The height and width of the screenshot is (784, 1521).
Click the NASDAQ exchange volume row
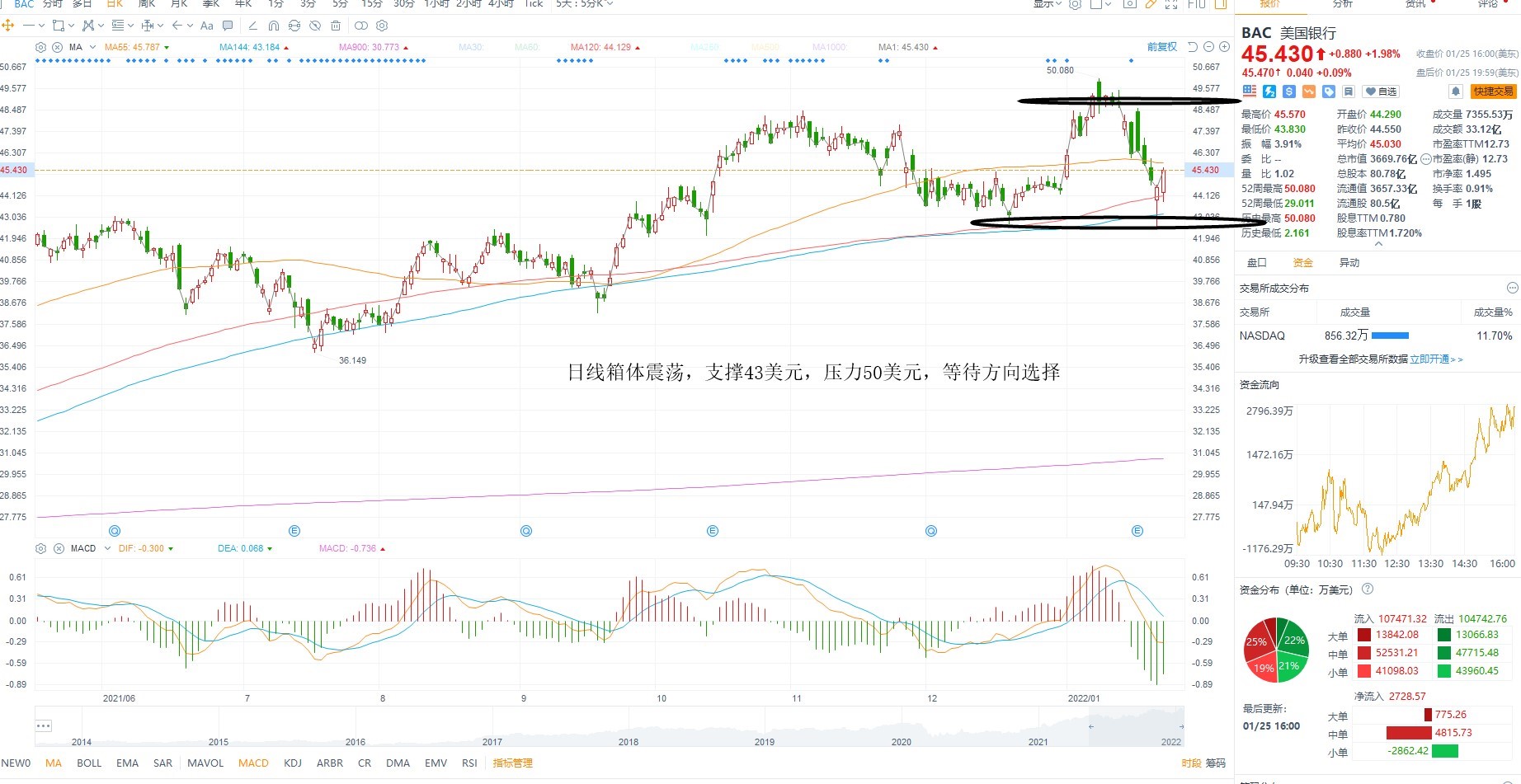click(1376, 336)
